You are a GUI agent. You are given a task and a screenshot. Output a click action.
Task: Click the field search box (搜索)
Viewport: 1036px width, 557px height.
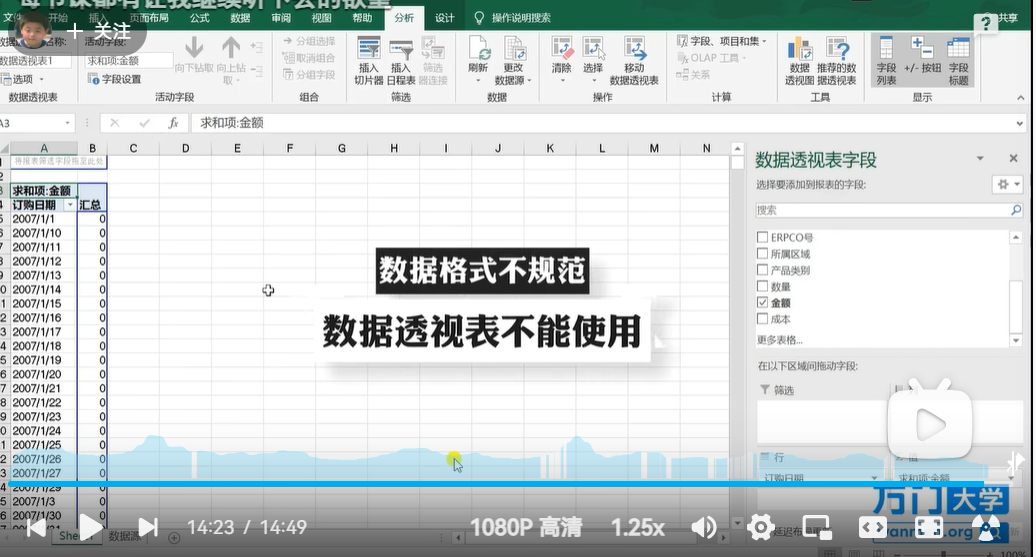click(x=890, y=210)
